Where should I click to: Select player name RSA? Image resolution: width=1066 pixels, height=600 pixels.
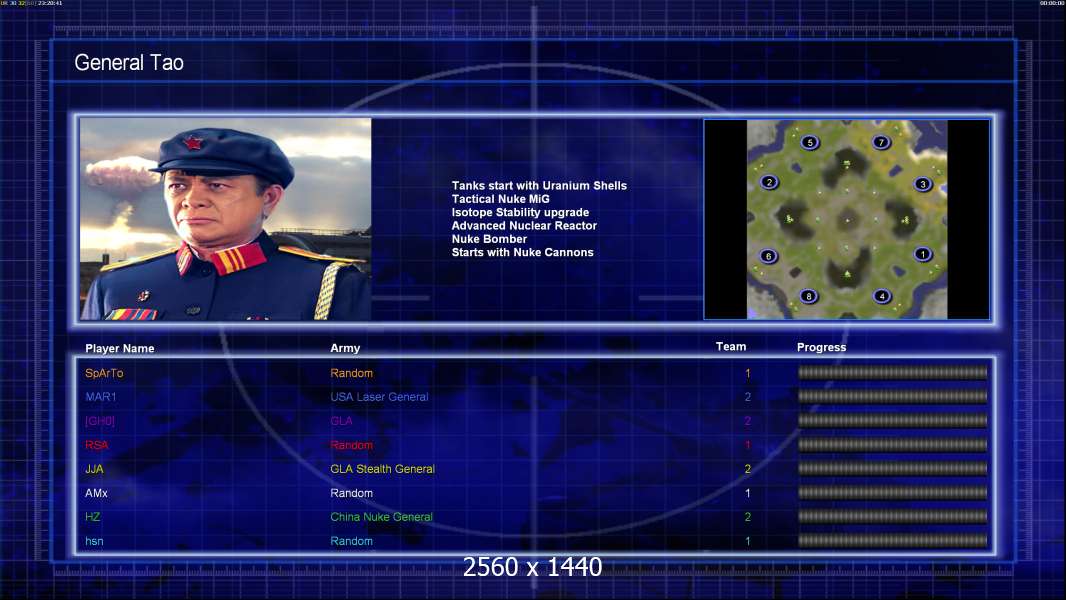[97, 445]
